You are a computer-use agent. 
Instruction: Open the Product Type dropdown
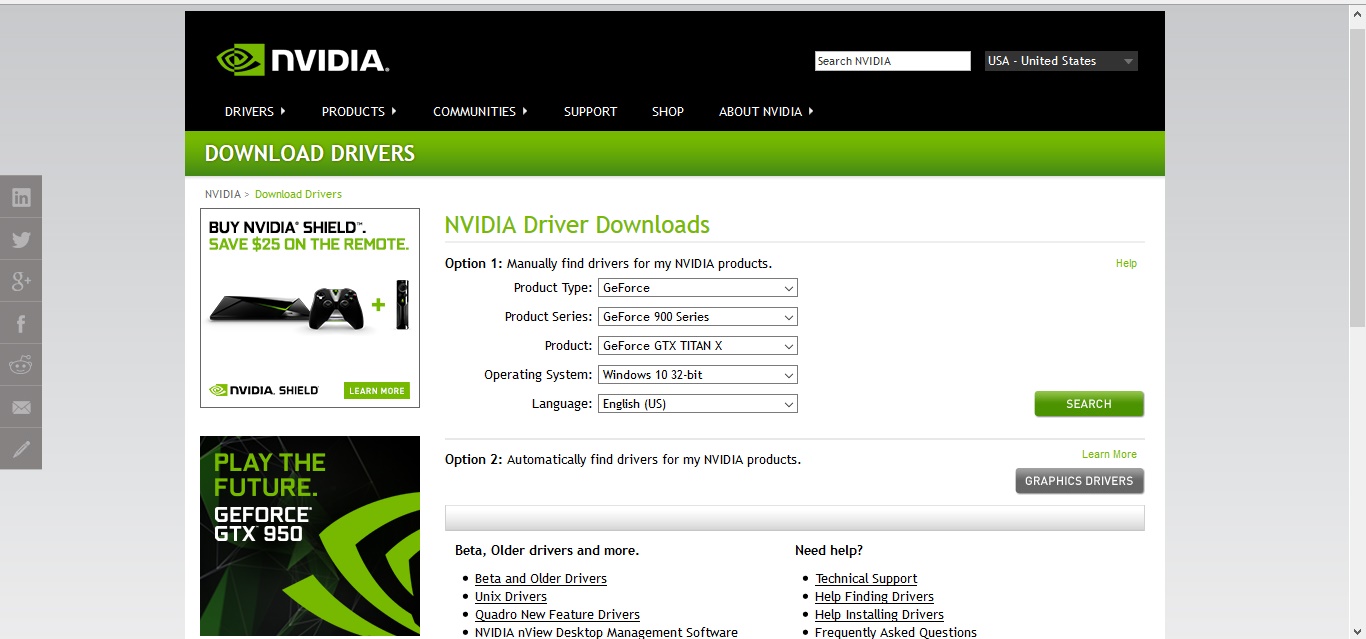[698, 288]
